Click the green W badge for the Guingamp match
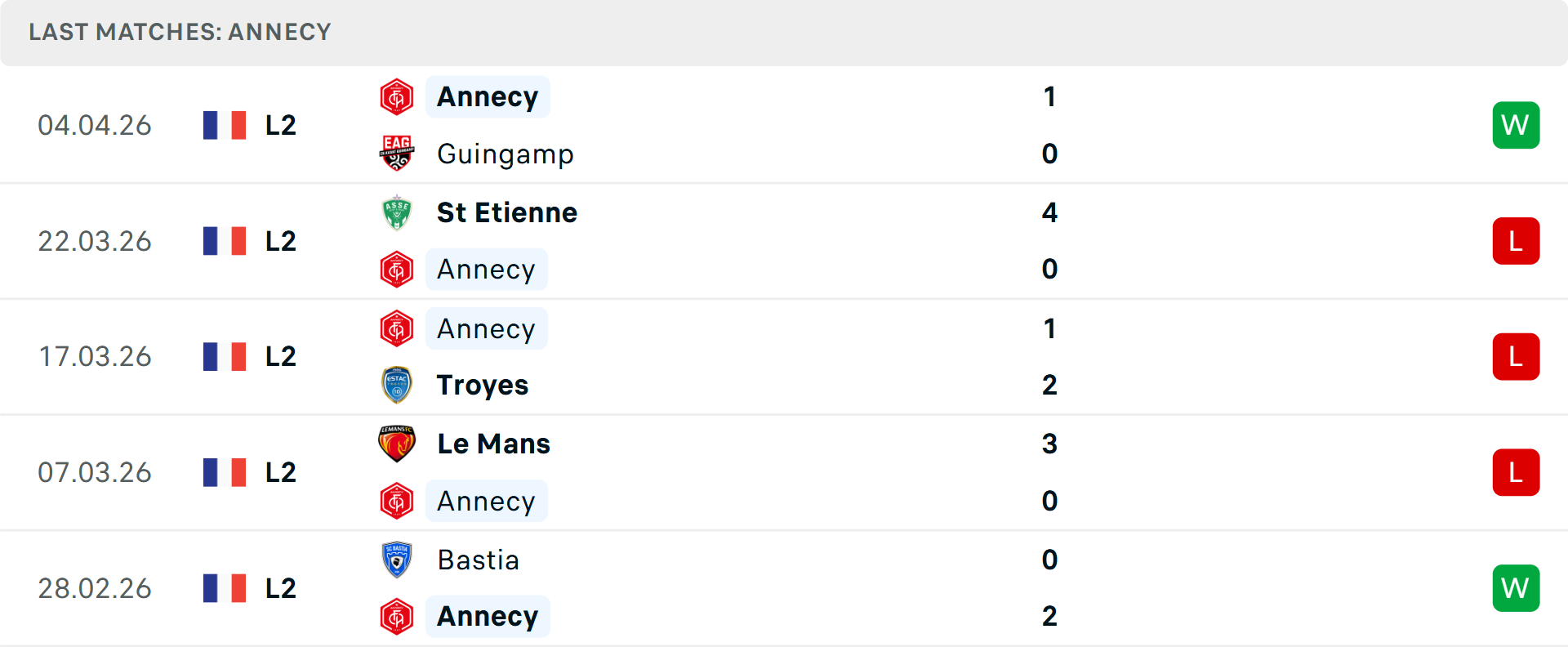Image resolution: width=1568 pixels, height=647 pixels. point(1516,125)
